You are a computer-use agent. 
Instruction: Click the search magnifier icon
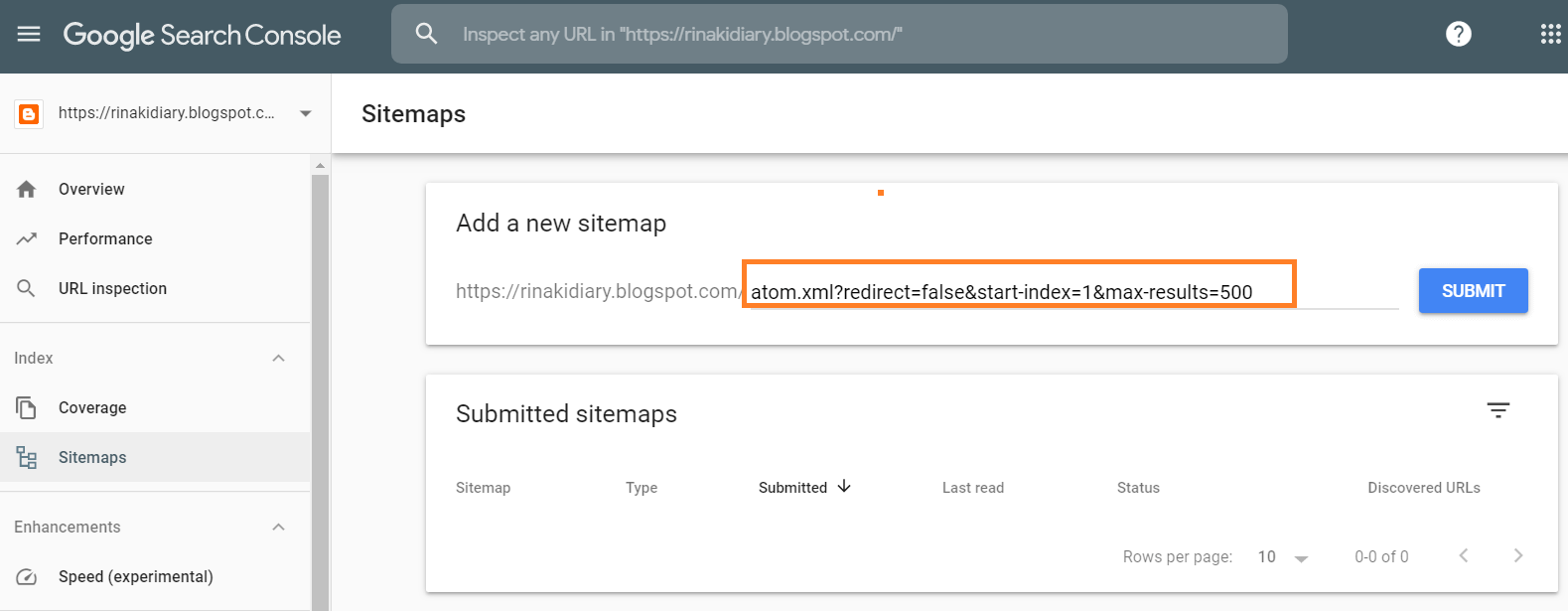coord(426,34)
